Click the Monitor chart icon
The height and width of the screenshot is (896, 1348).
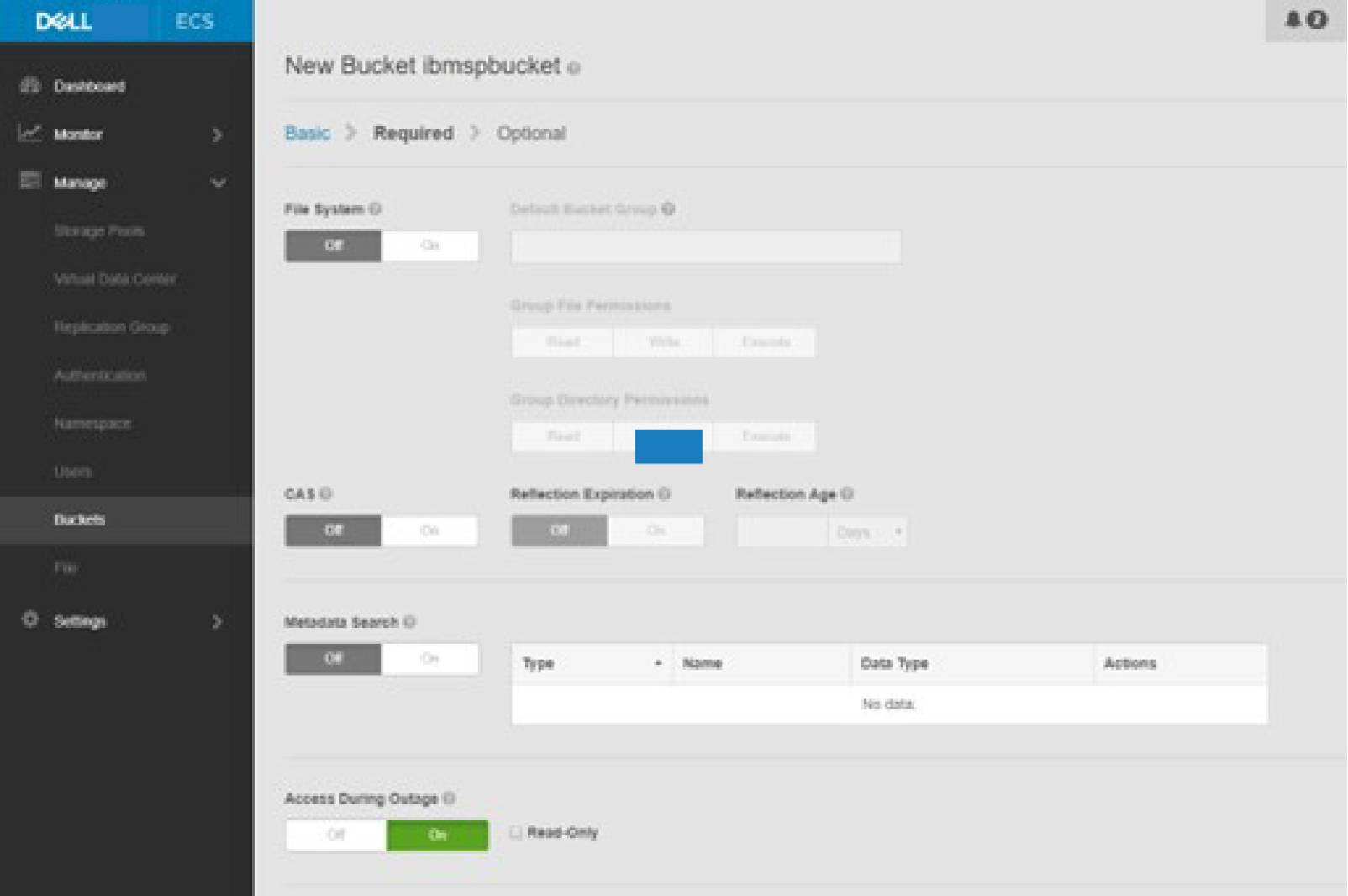pyautogui.click(x=30, y=133)
